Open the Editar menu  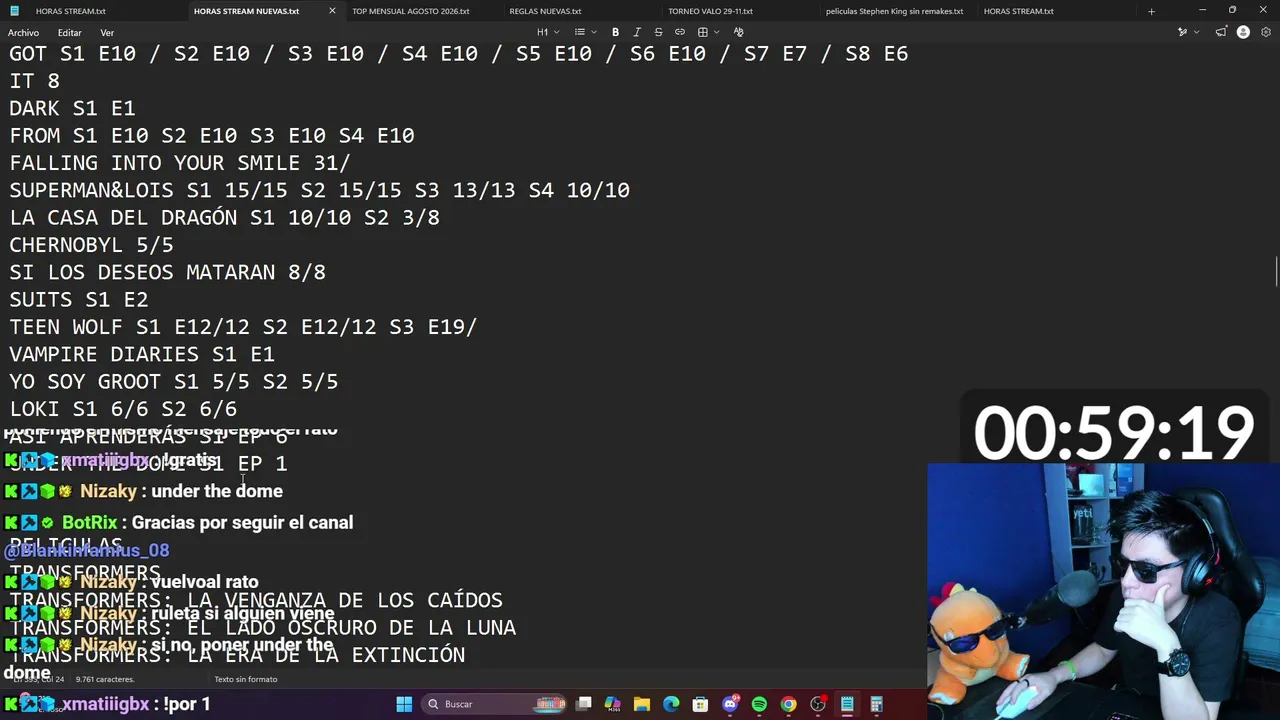[x=69, y=33]
